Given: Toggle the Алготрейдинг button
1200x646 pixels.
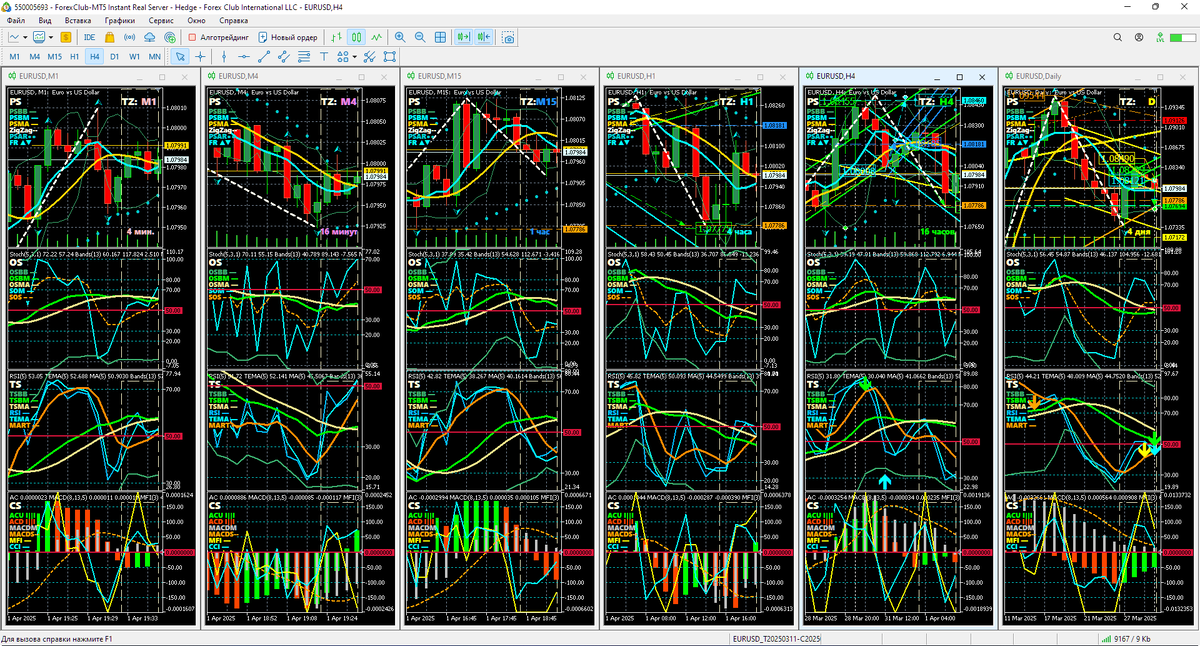Looking at the screenshot, I should coord(219,37).
